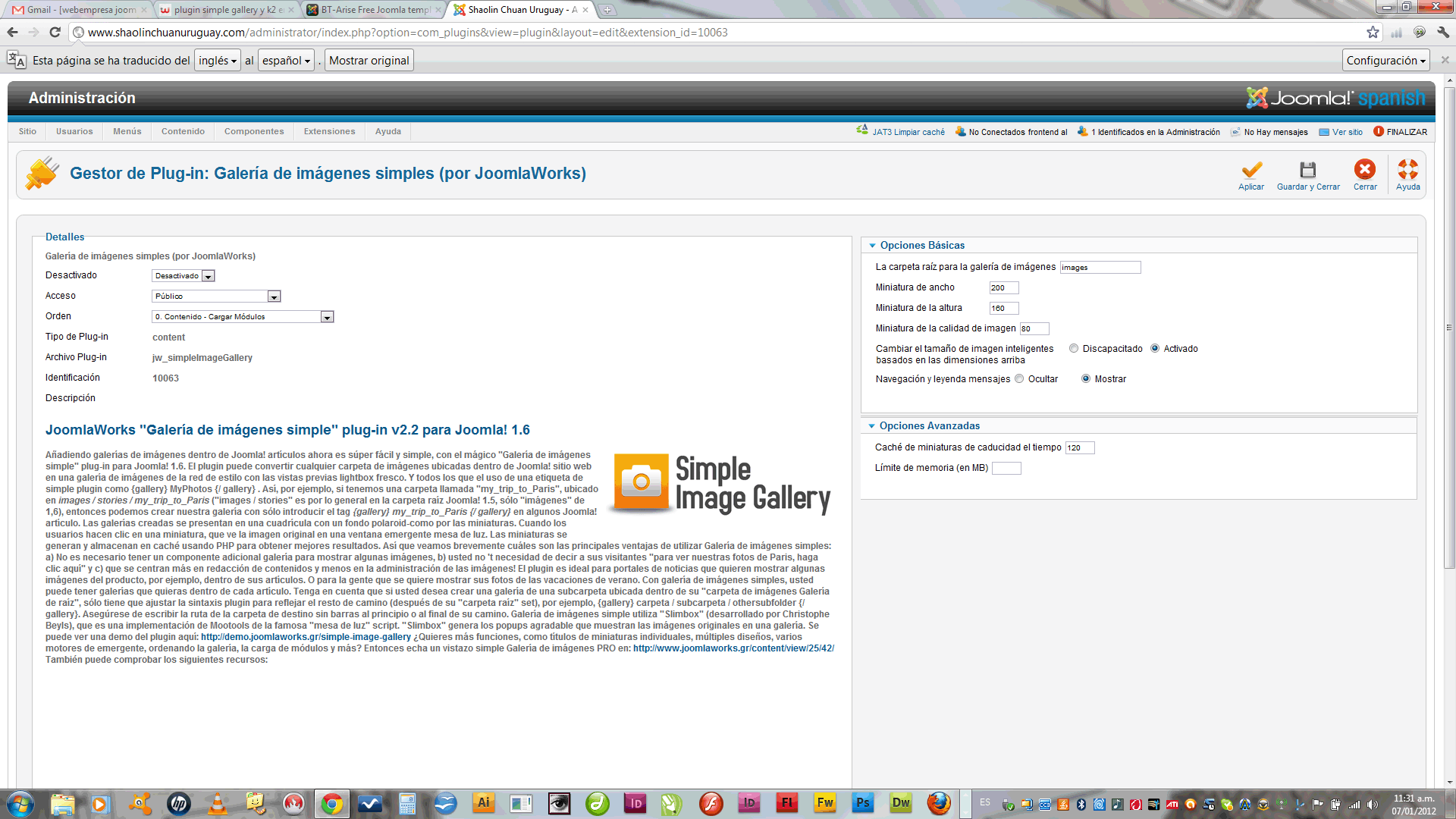
Task: Click the Mostrar original button
Action: pos(369,61)
